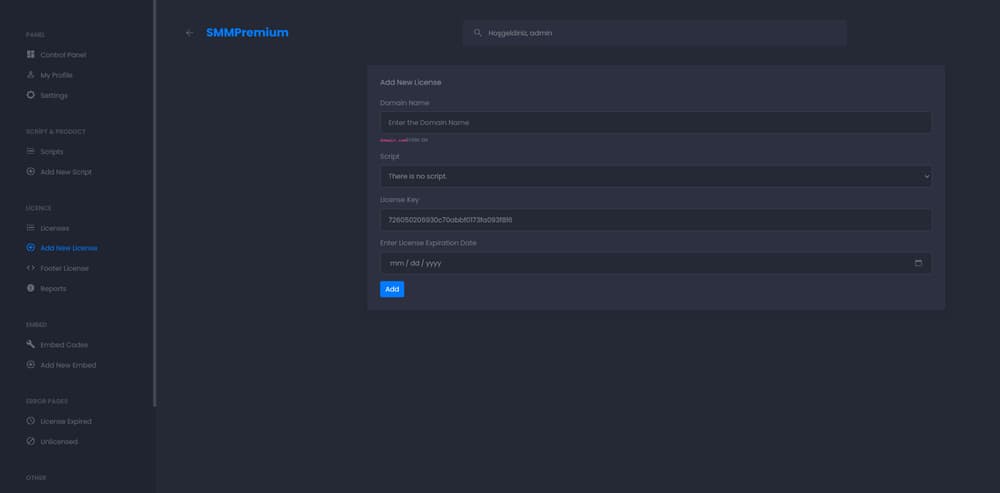Click the Domain Name label
The height and width of the screenshot is (493, 1000).
click(x=405, y=103)
